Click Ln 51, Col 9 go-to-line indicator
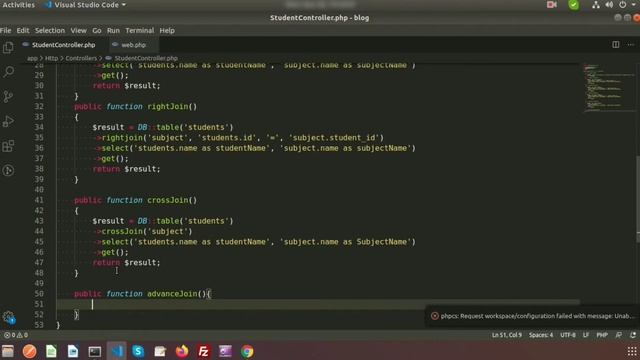This screenshot has width=640, height=360. (507, 335)
